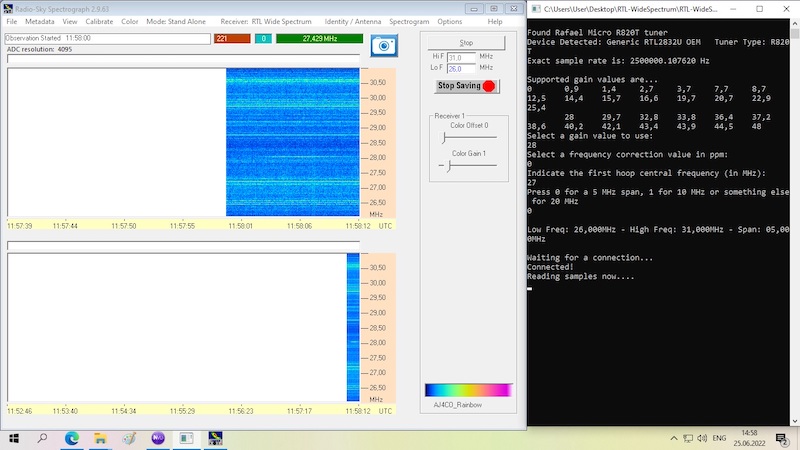Click the paint app taskbar icon

(x=129, y=438)
